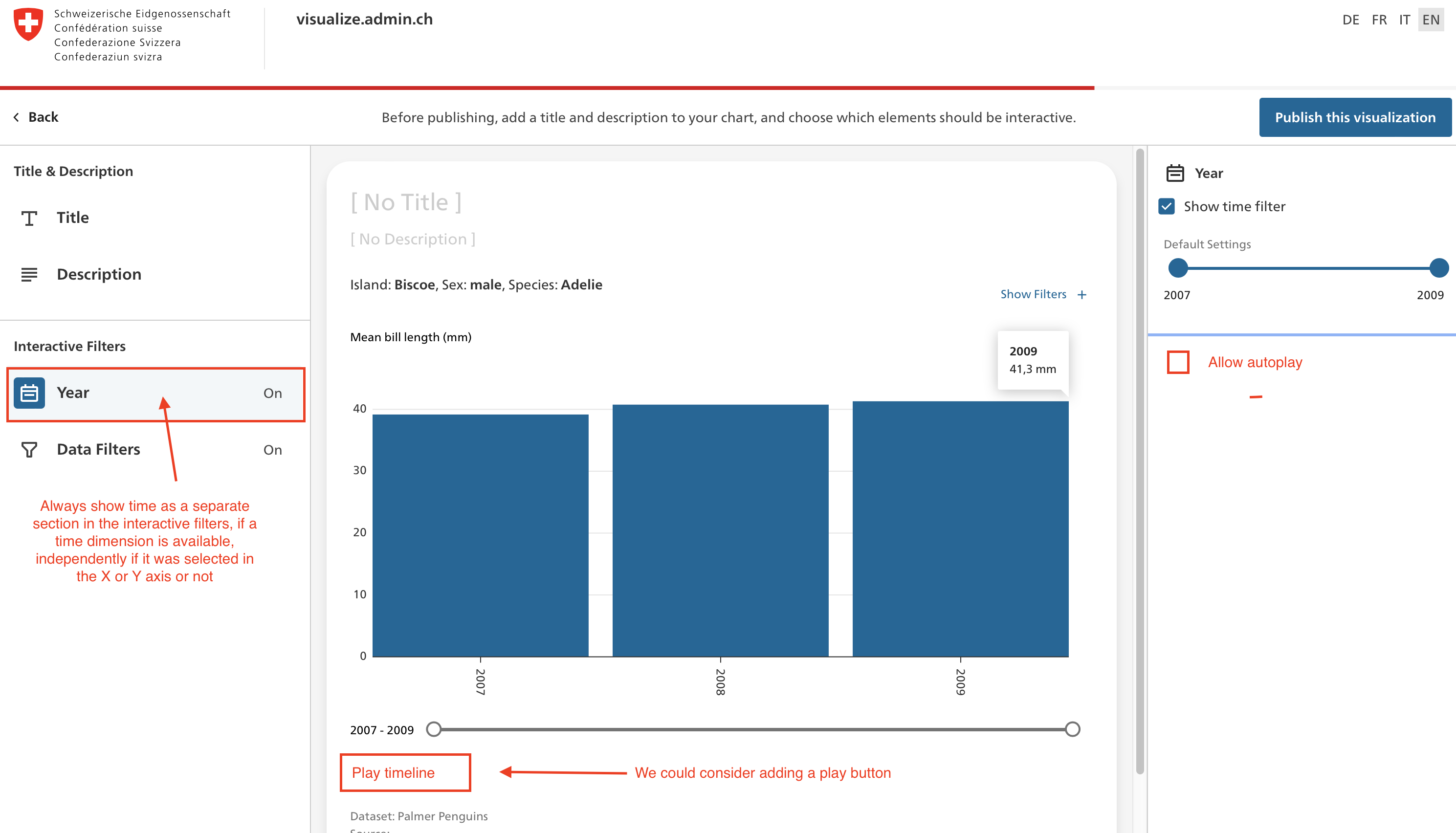The height and width of the screenshot is (833, 1456).
Task: Expand filters using the Show Filters plus icon
Action: 1082,294
